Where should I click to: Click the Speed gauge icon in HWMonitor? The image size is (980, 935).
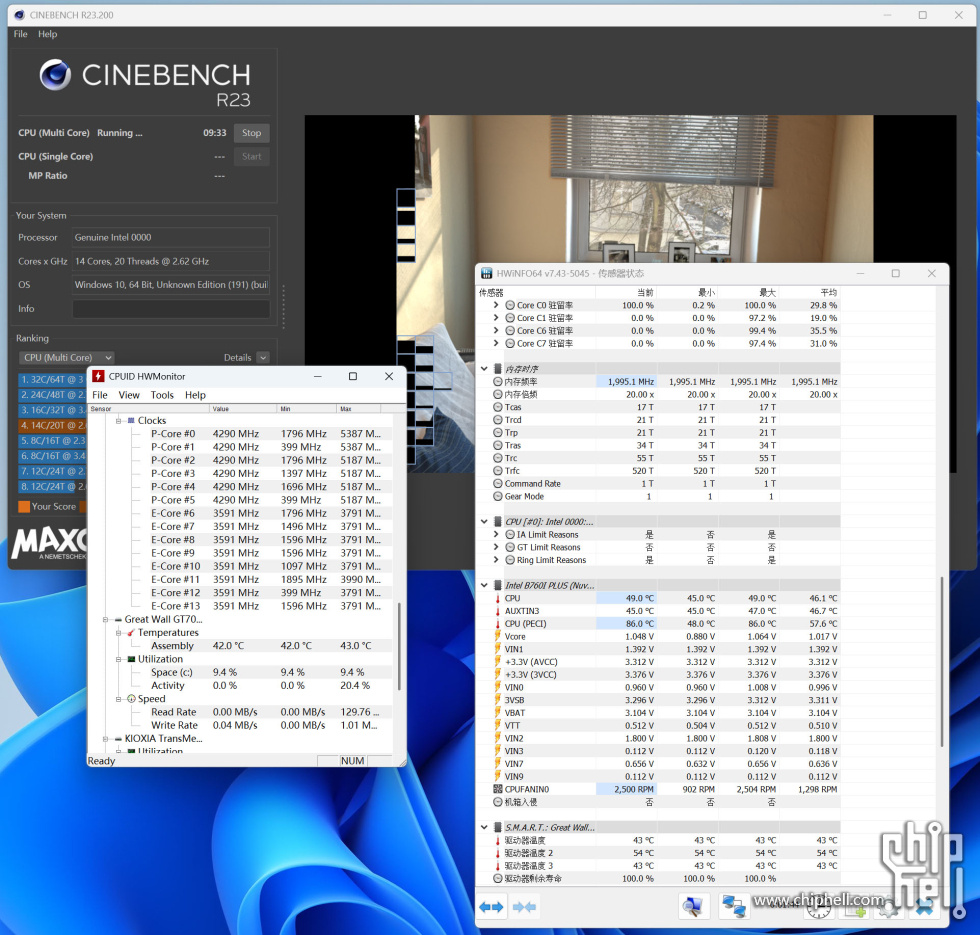tap(131, 699)
